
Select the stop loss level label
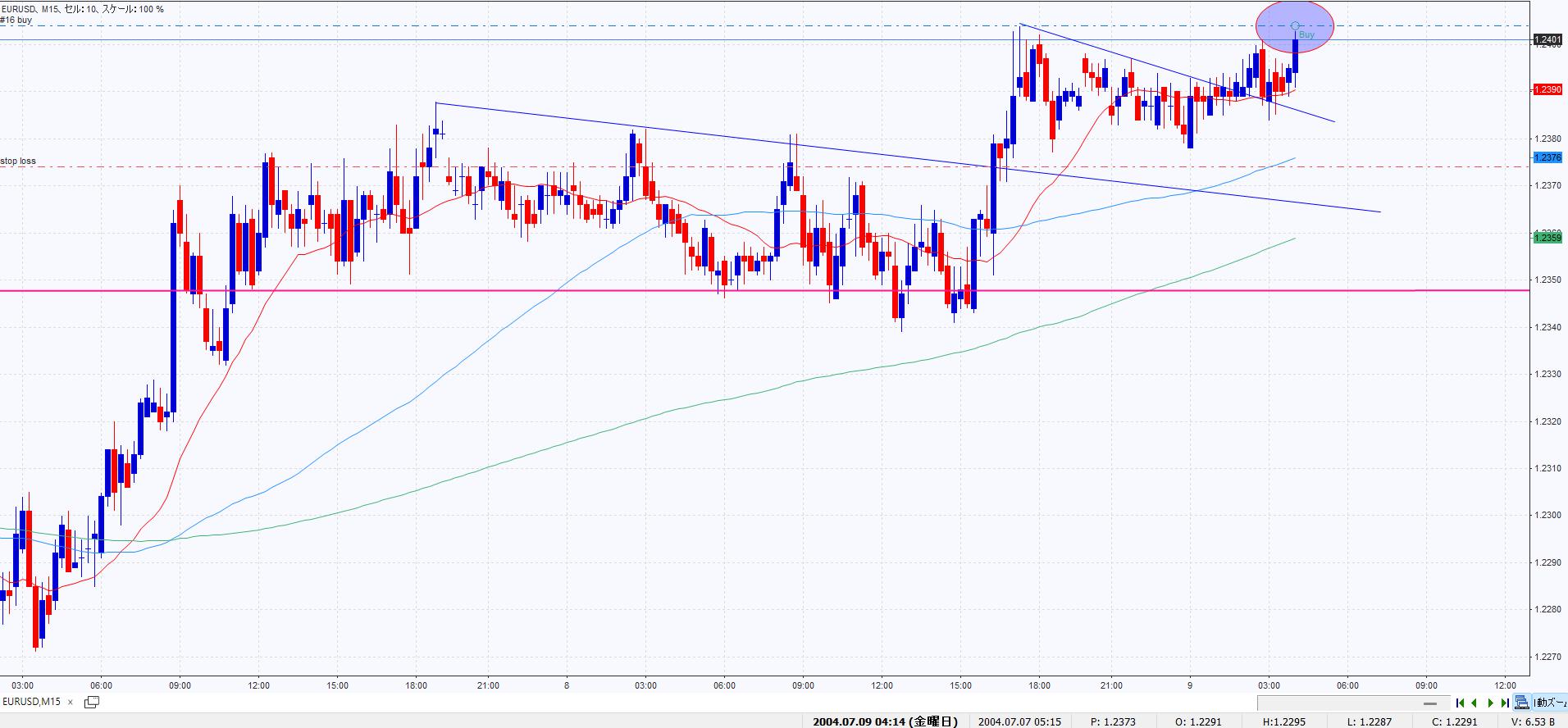click(18, 162)
